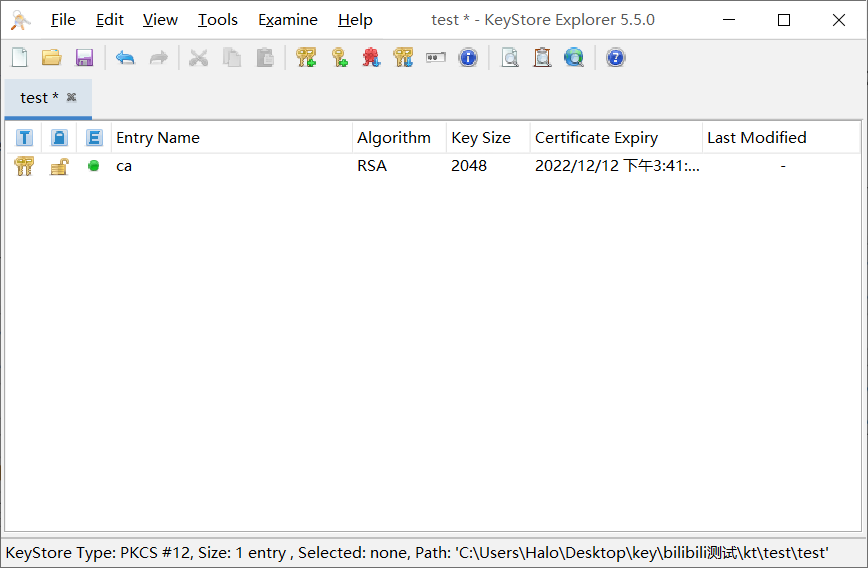Click the Cut scissors icon
This screenshot has height=568, width=868.
click(199, 58)
